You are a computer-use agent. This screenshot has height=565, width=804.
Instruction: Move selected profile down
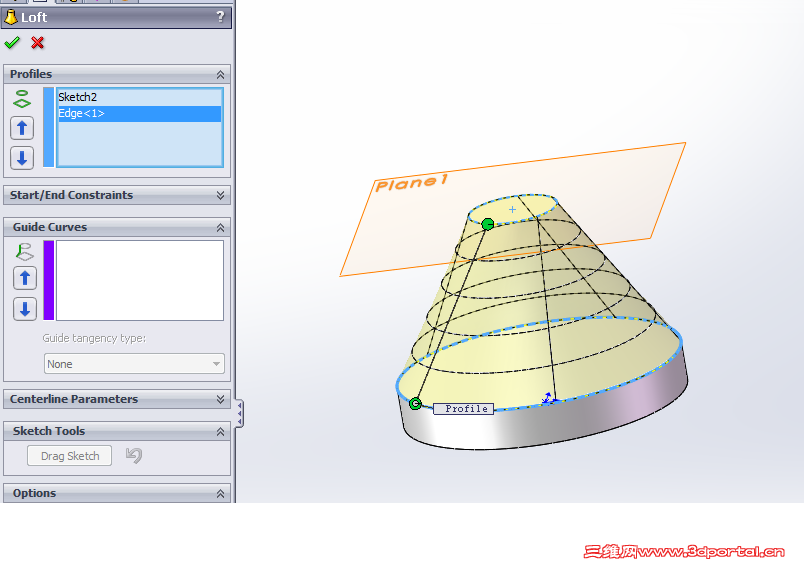pos(22,158)
